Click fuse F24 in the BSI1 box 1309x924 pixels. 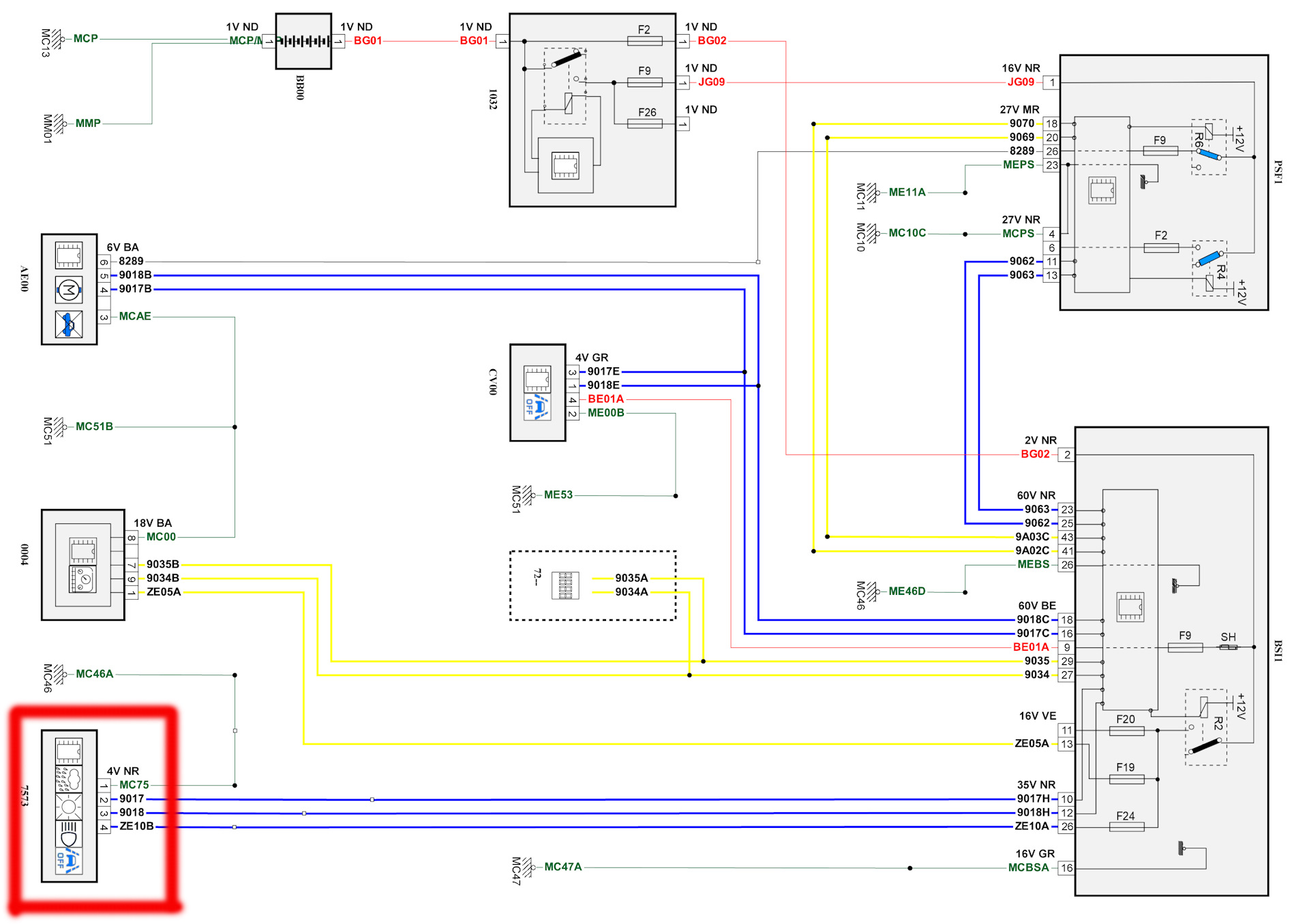click(x=1126, y=827)
